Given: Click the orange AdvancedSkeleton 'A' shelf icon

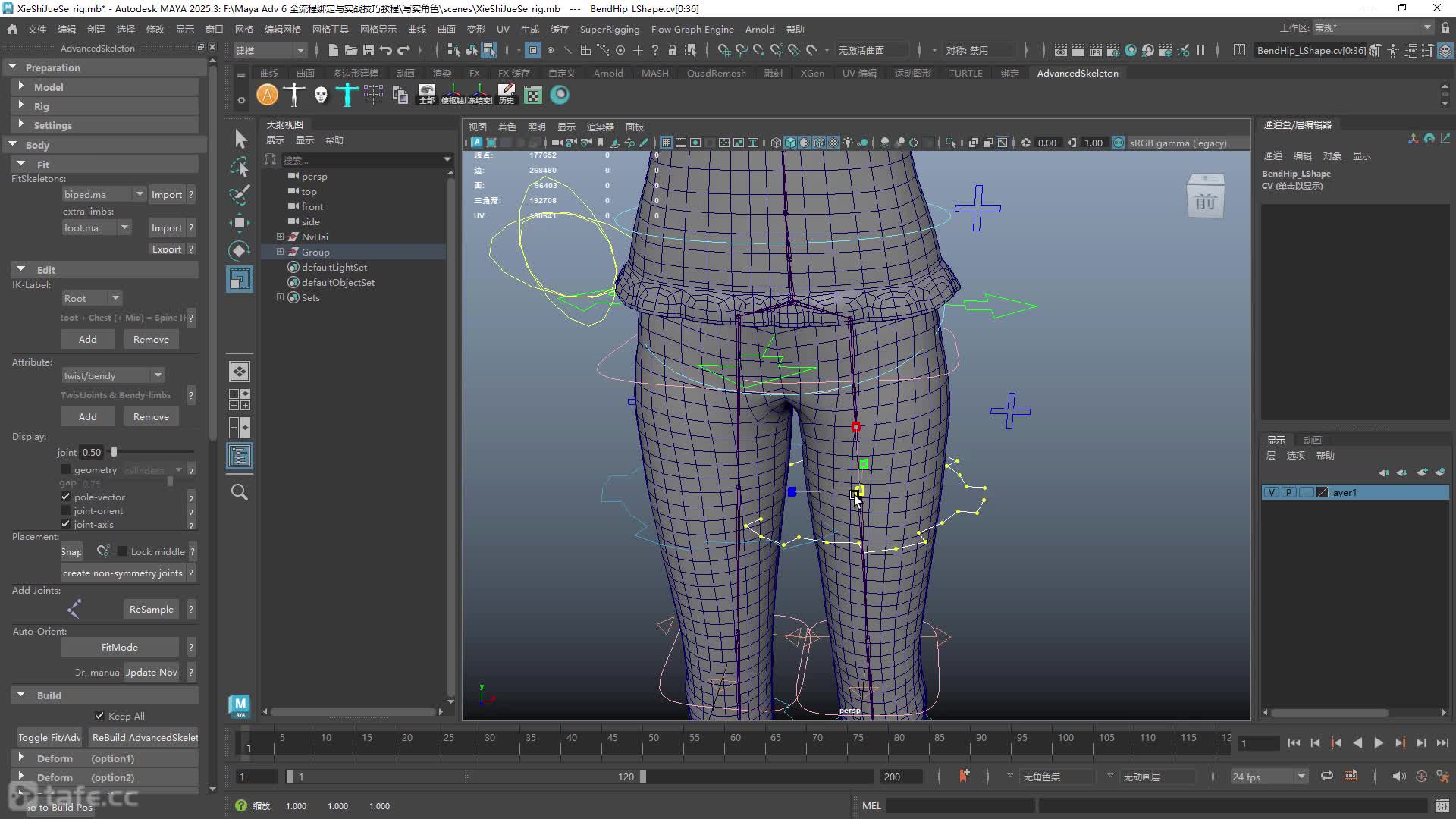Looking at the screenshot, I should (267, 95).
